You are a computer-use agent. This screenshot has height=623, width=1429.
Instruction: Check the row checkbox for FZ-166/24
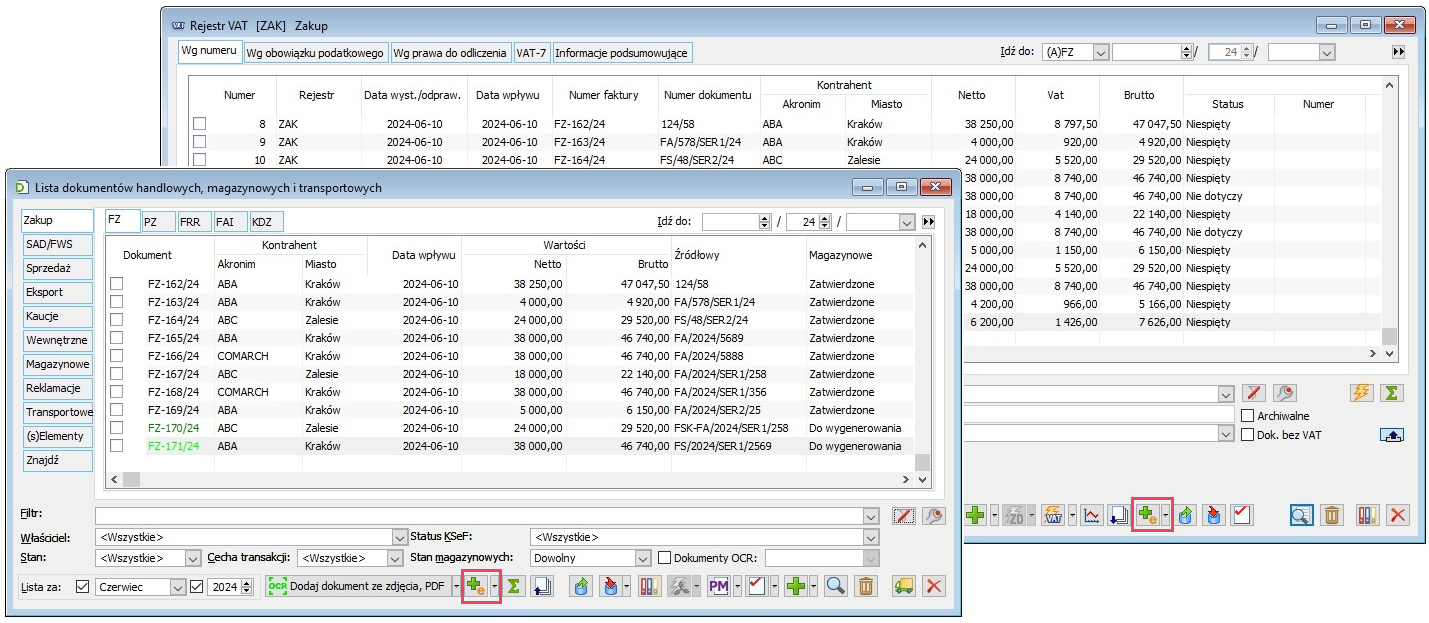pos(116,356)
